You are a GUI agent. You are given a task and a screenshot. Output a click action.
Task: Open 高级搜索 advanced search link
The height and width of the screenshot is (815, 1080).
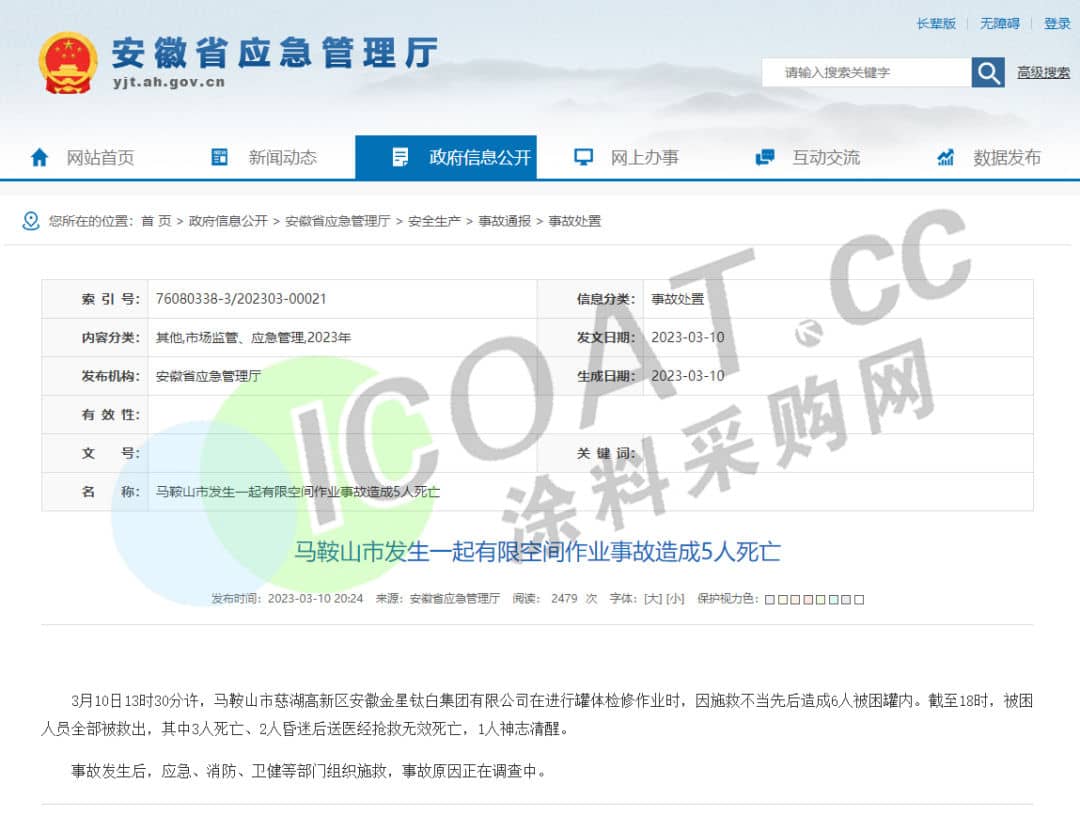[1043, 72]
